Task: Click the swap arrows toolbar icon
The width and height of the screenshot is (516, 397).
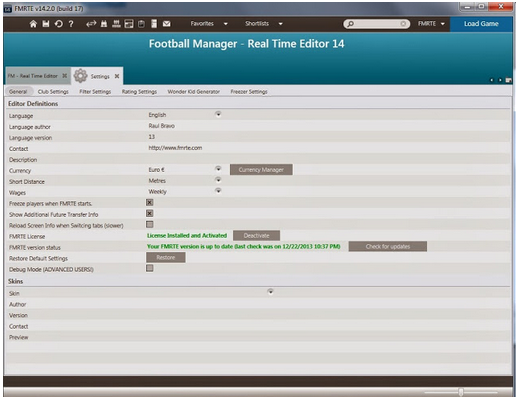Action: click(x=91, y=24)
